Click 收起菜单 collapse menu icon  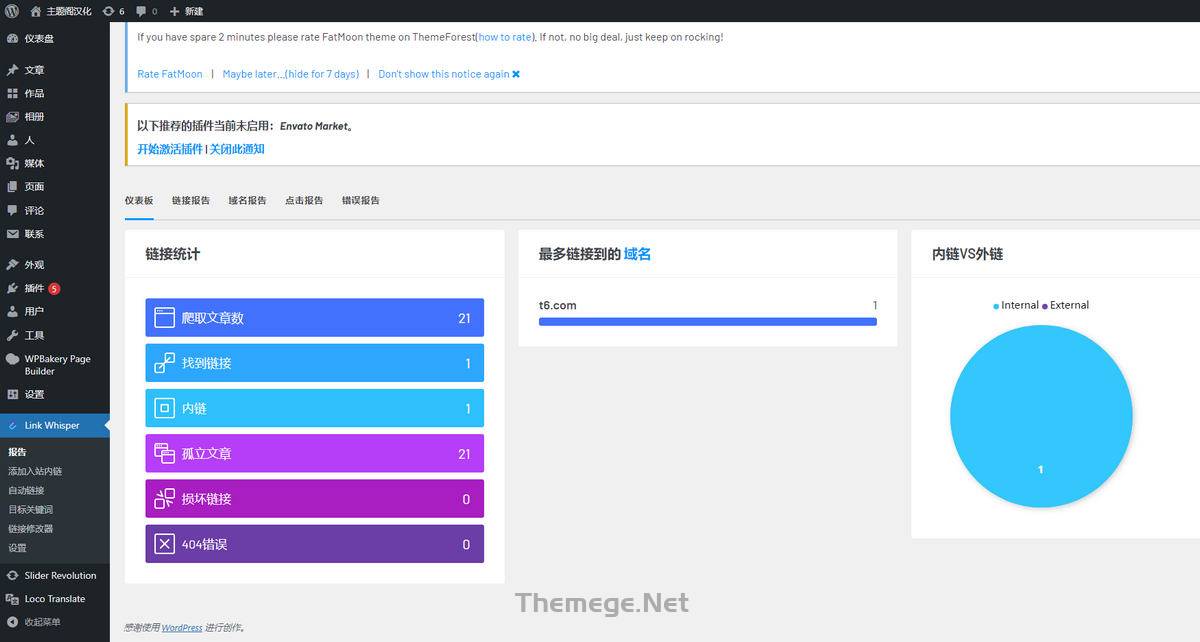click(12, 622)
